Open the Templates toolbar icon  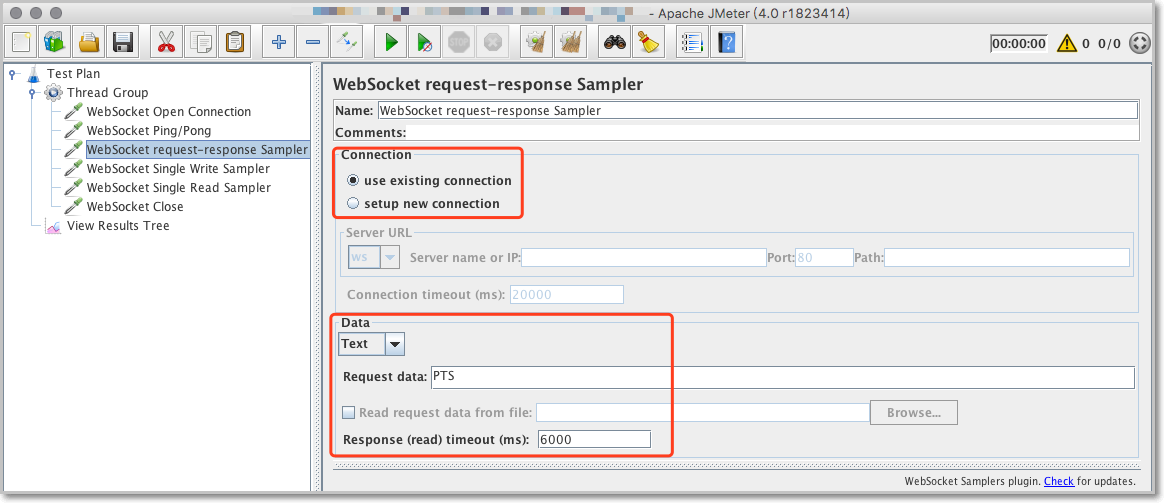coord(56,42)
